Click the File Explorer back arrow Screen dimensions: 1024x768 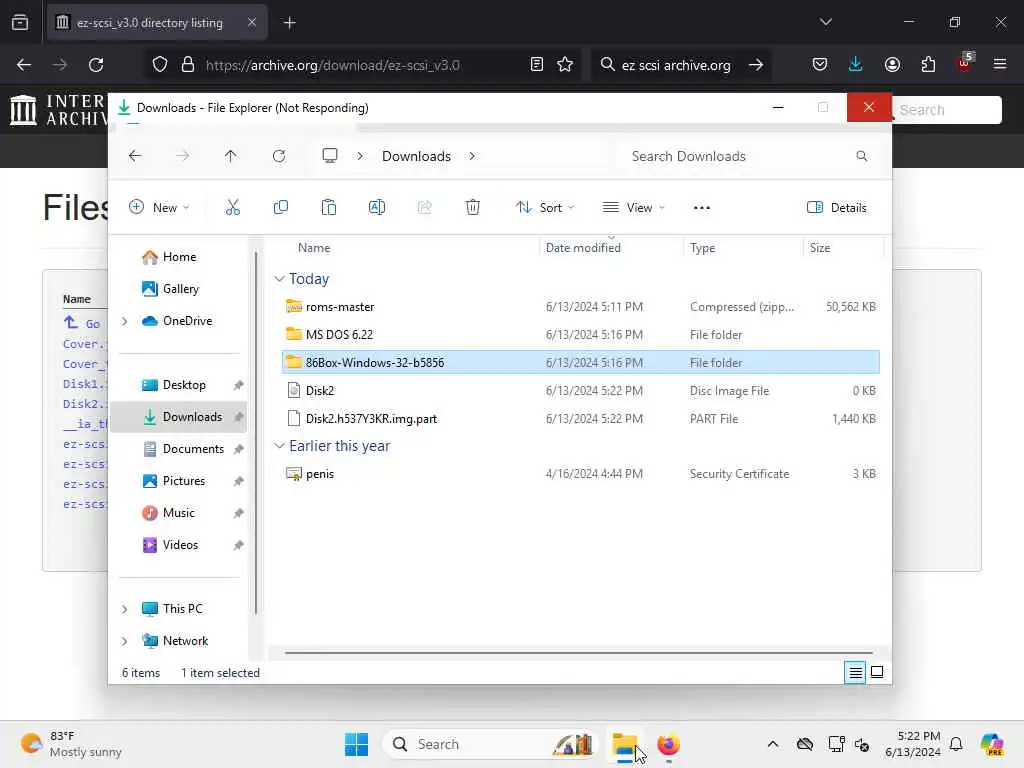pos(135,156)
